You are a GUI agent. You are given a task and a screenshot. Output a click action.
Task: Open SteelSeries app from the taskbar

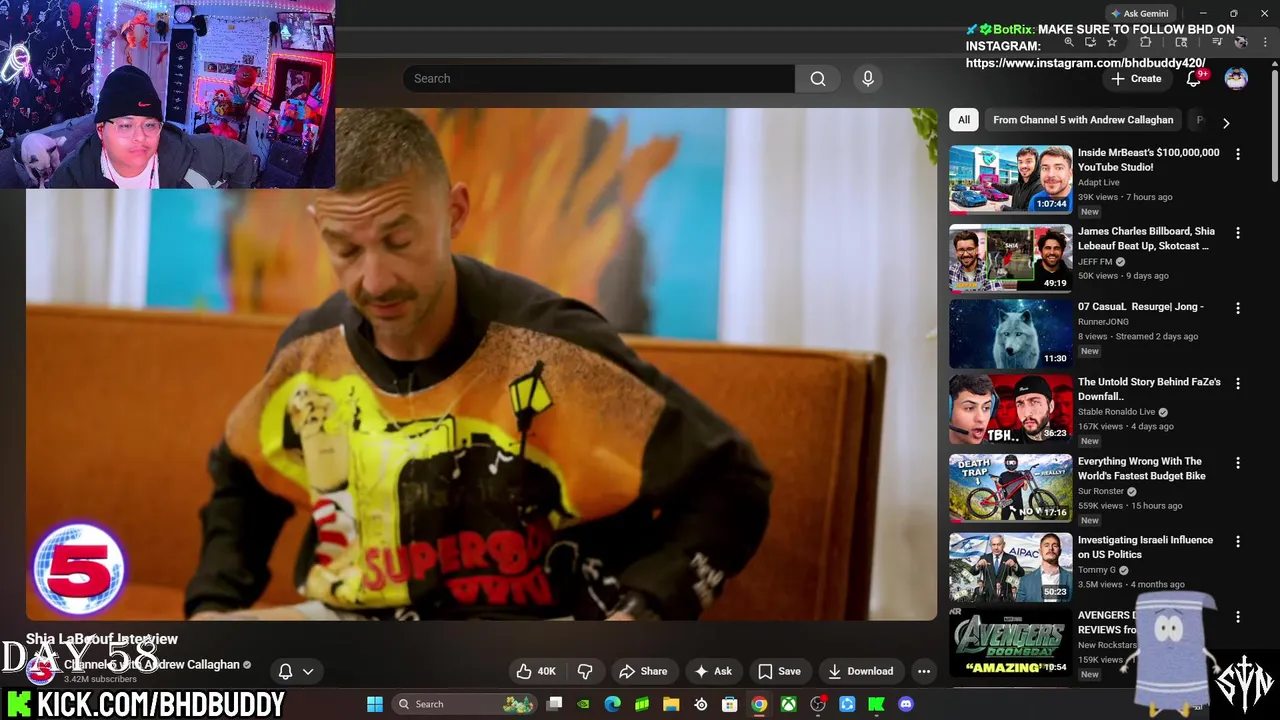click(701, 704)
